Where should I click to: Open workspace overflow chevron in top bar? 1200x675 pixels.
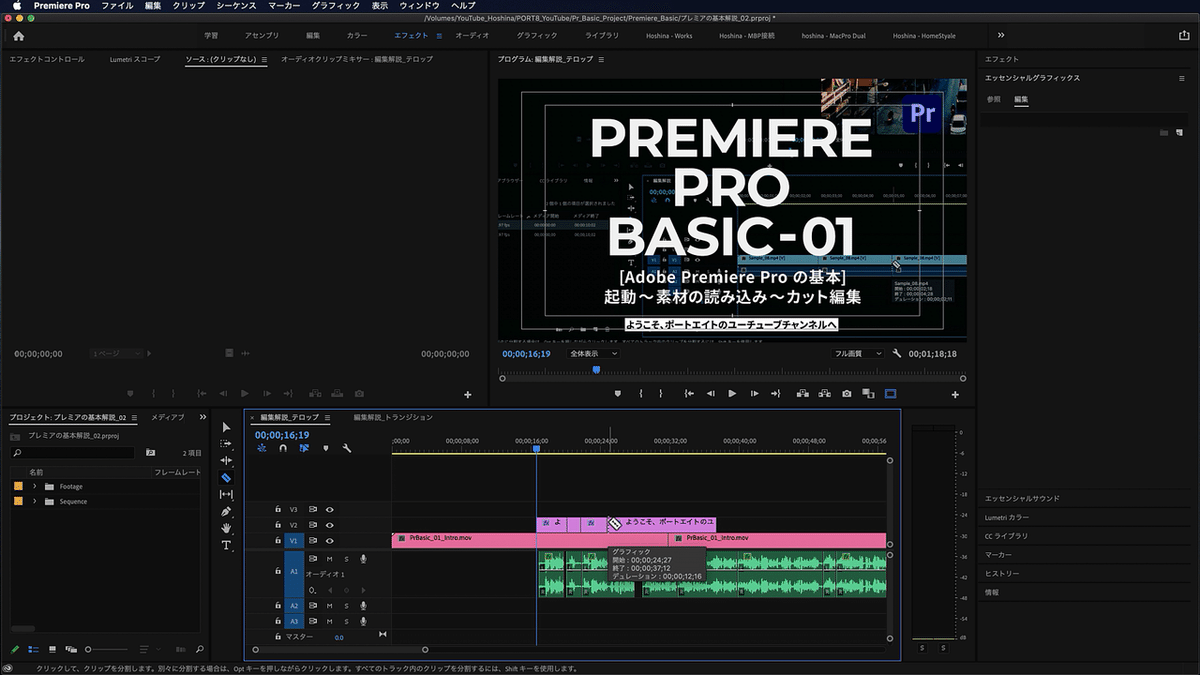pos(1002,35)
